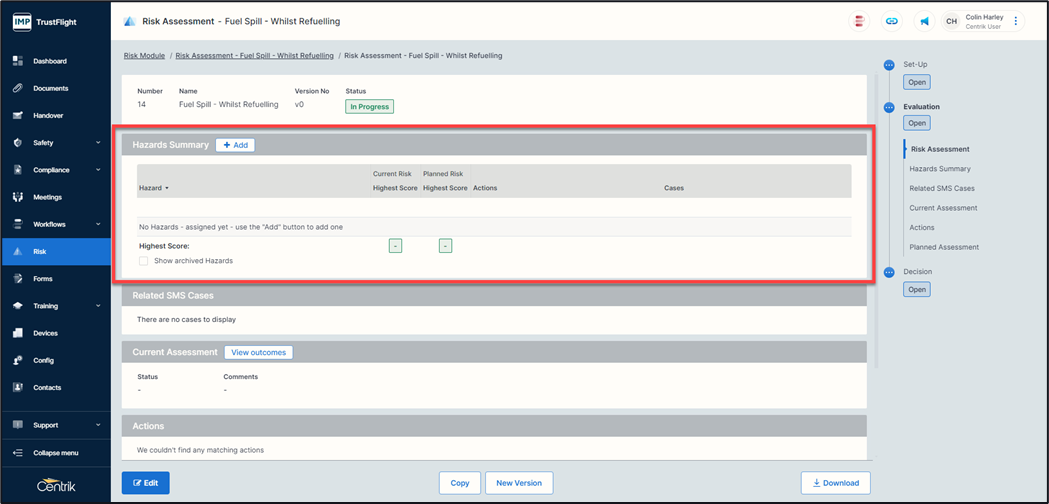Expand the Training sidebar submenu
Viewport: 1049px width, 504px height.
click(98, 306)
